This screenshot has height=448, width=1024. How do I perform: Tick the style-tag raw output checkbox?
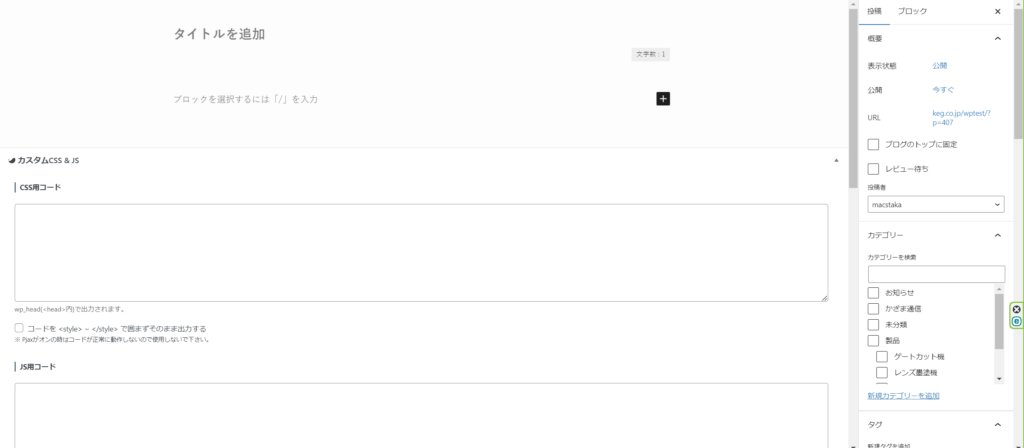point(19,328)
